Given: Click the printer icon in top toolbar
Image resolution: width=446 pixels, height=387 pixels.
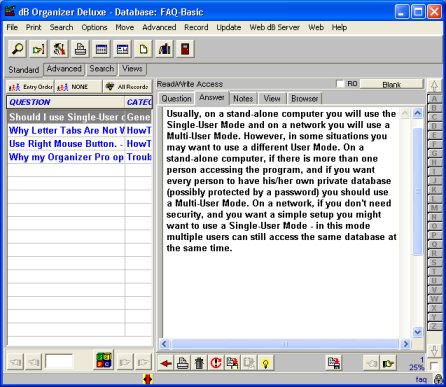Looking at the screenshot, I should (80, 49).
